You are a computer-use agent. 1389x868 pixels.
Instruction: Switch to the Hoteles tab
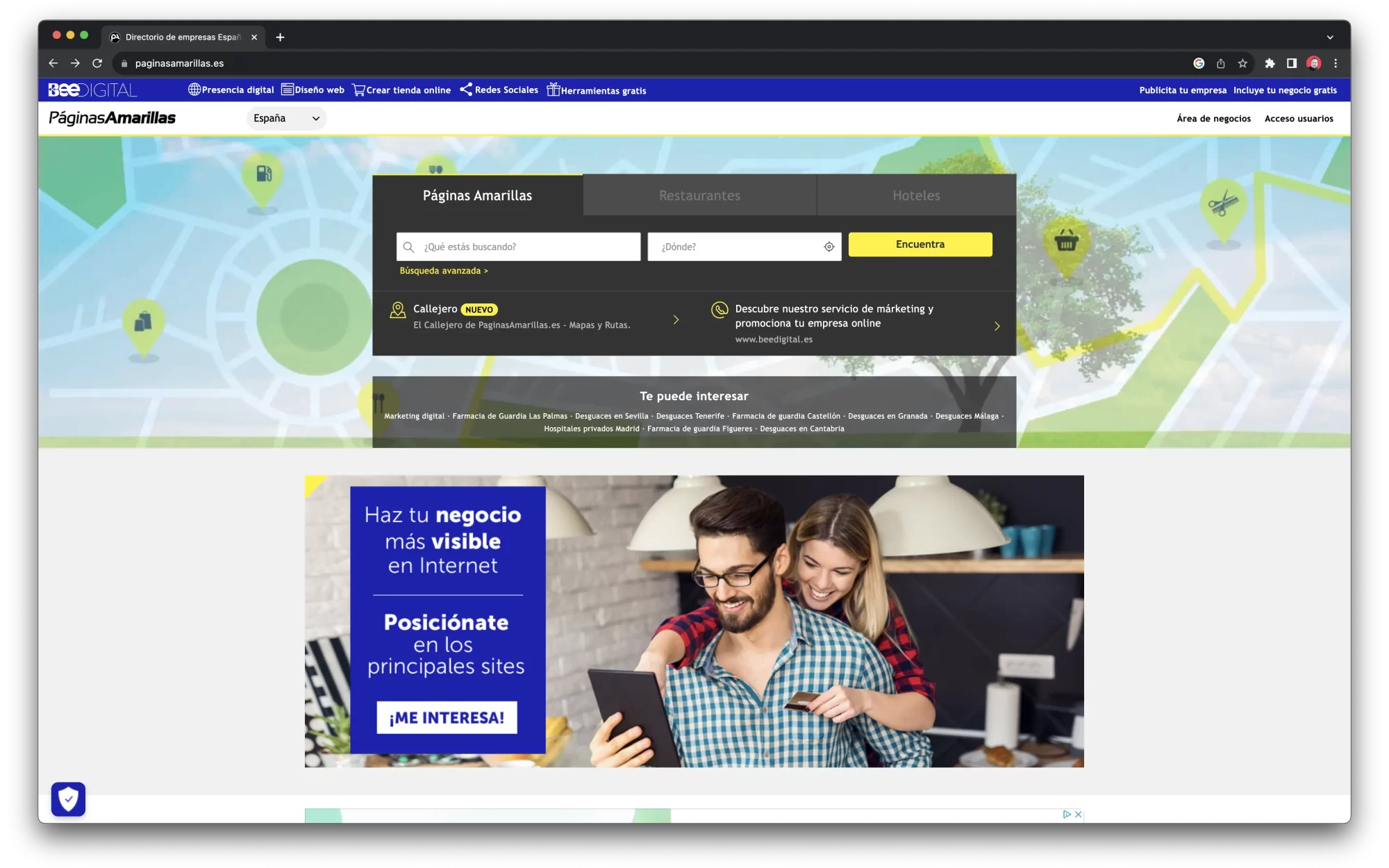[x=916, y=195]
